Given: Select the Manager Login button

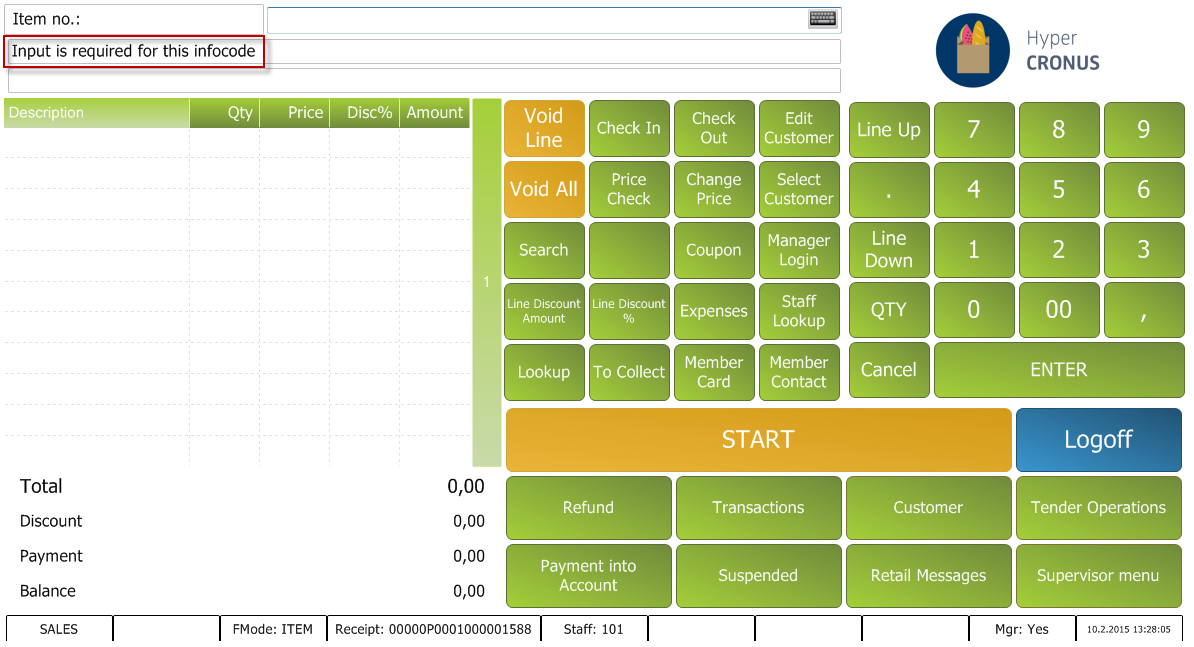Looking at the screenshot, I should [x=799, y=250].
